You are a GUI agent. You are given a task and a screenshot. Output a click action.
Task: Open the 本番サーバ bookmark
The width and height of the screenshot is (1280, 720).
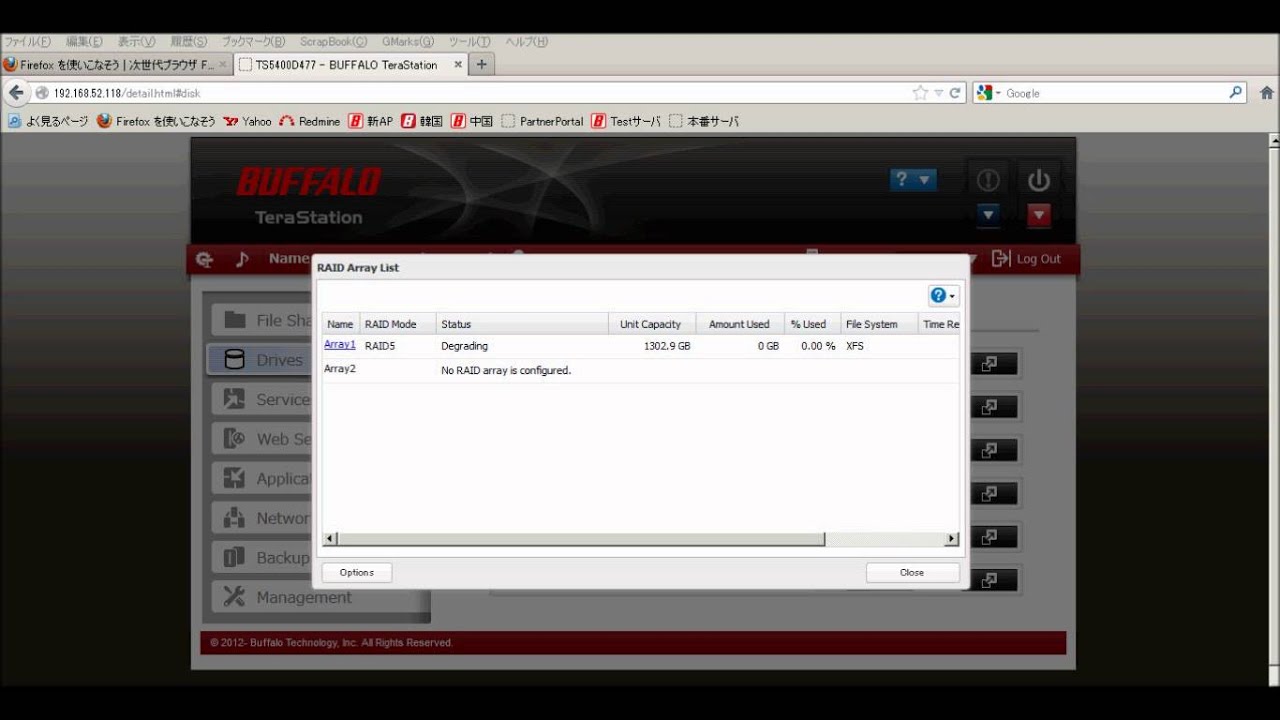pyautogui.click(x=704, y=121)
